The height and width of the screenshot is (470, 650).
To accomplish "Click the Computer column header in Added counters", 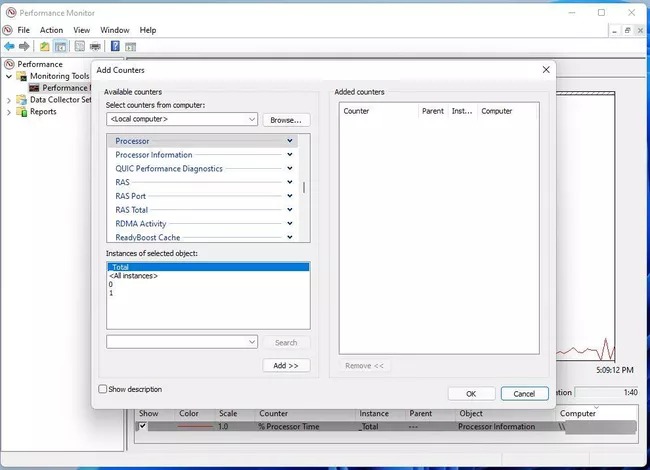I will (508, 111).
